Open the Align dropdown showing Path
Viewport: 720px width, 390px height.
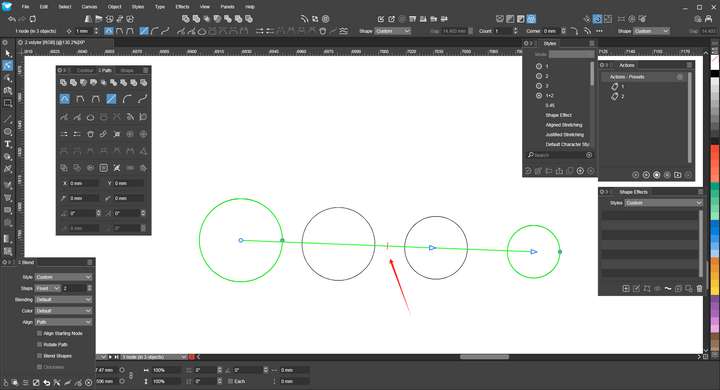tap(63, 322)
